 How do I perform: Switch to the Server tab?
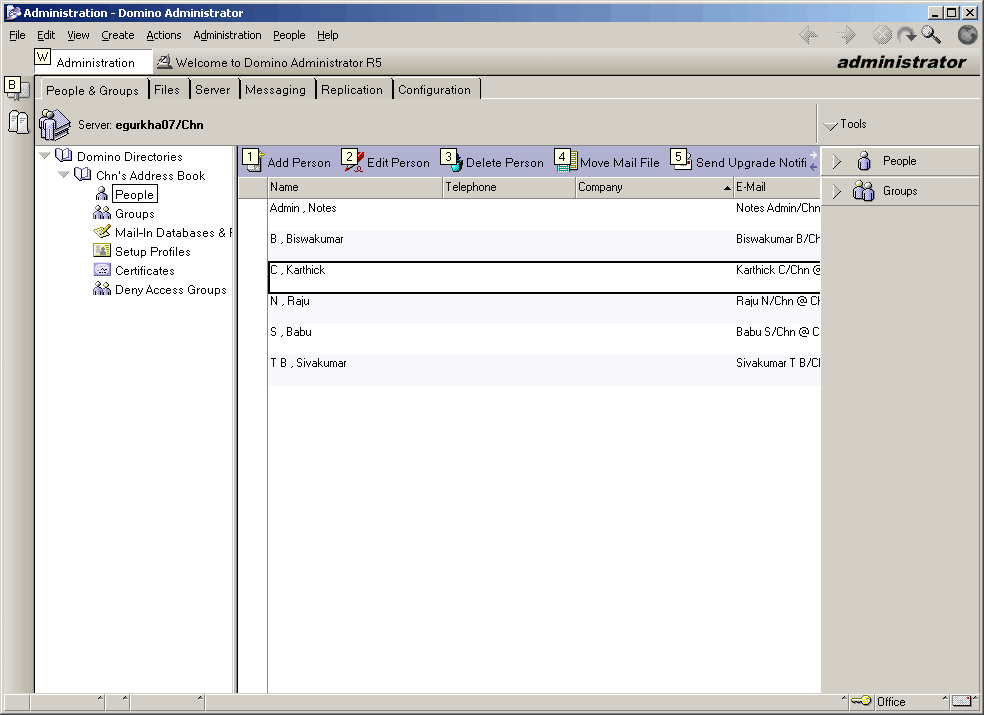(x=213, y=89)
